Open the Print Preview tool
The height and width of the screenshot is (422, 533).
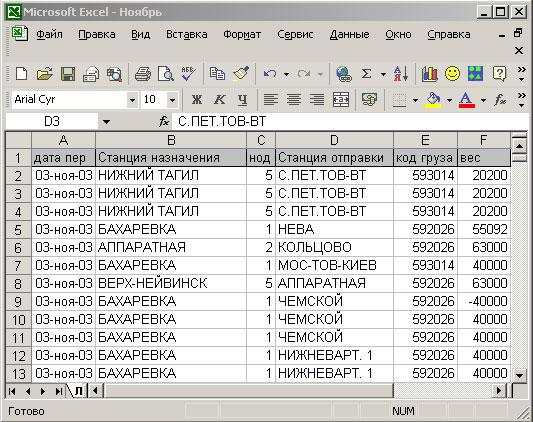(166, 74)
